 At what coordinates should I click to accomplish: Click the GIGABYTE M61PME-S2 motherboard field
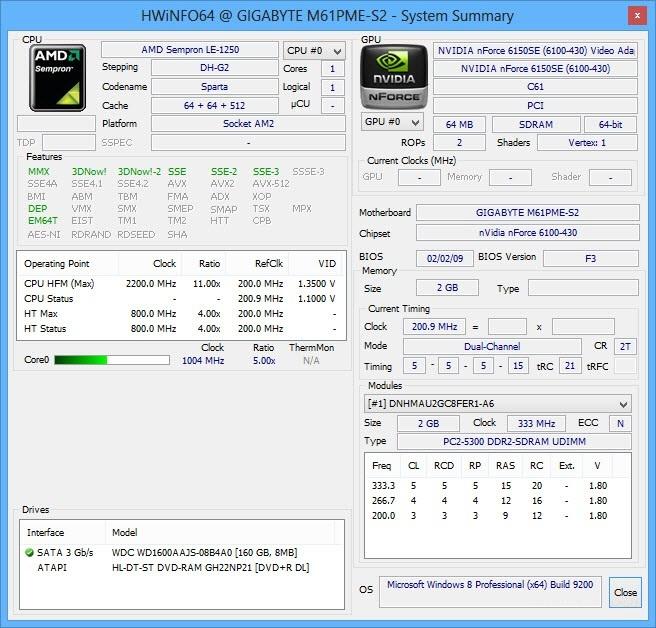[528, 213]
